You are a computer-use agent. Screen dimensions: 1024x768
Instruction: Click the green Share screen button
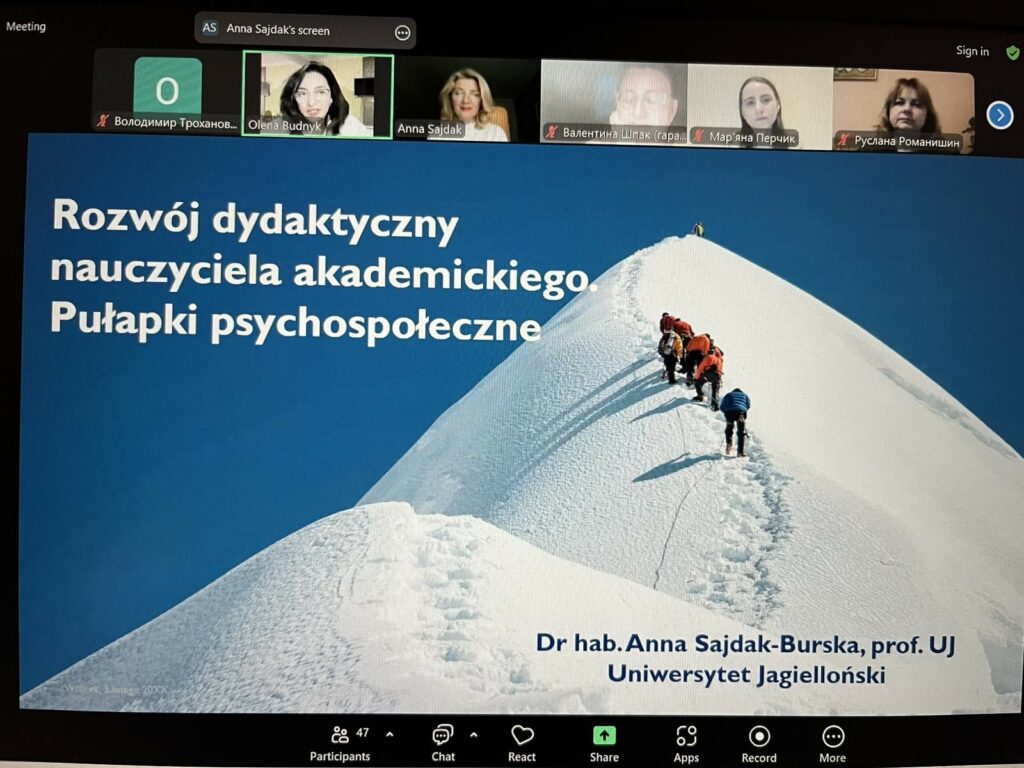pyautogui.click(x=604, y=737)
